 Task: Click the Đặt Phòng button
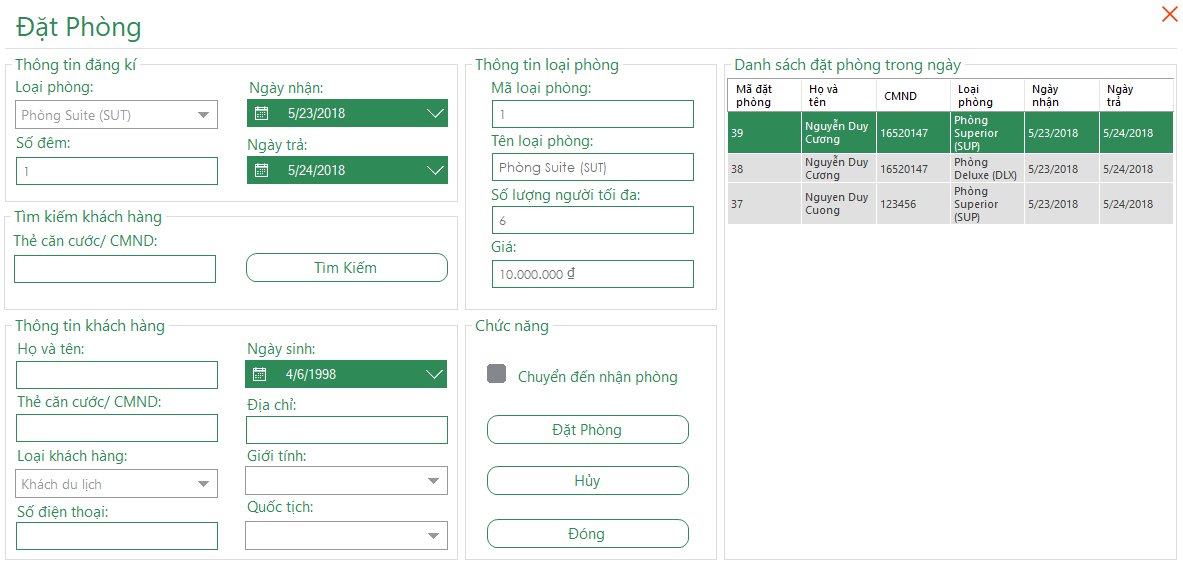(587, 430)
